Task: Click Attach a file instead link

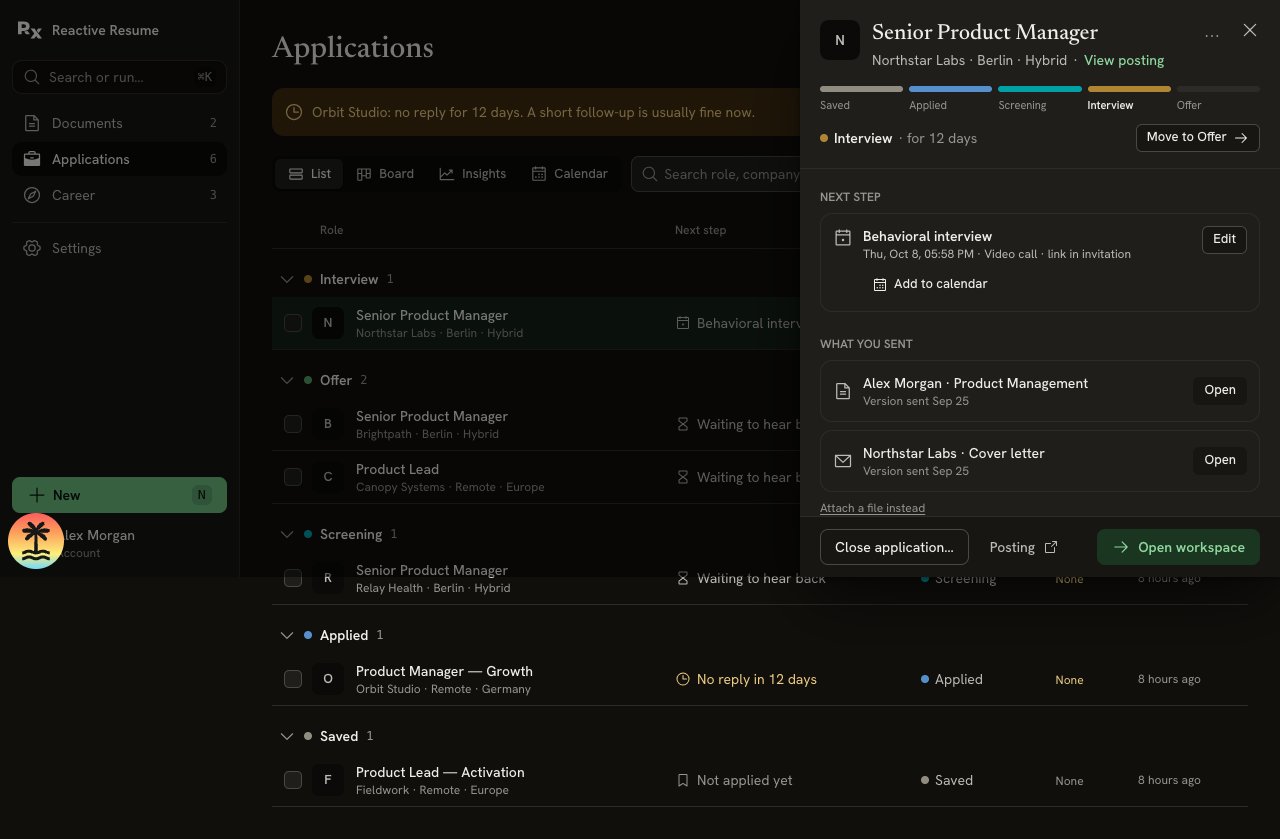Action: [x=872, y=508]
